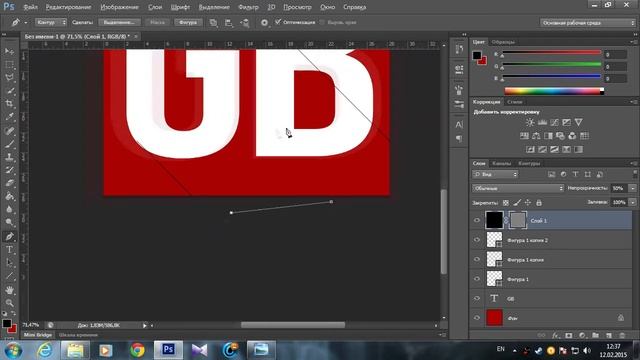Click the Color Balance adjustment icon
This screenshot has height=360, width=640.
tap(536, 136)
